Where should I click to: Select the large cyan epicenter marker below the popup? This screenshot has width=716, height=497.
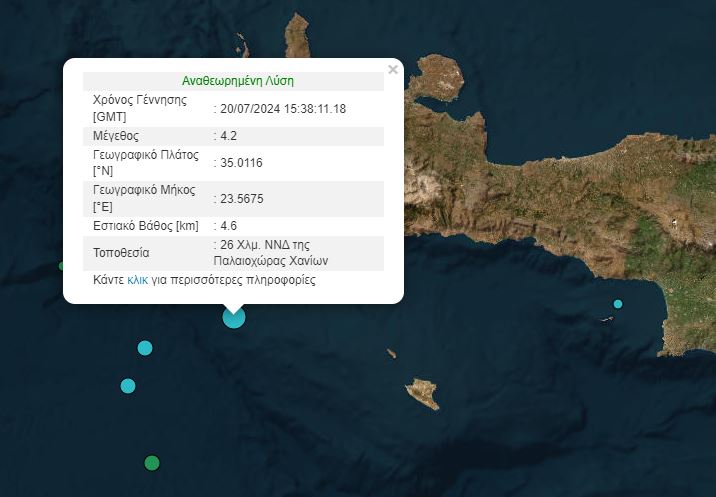[234, 317]
